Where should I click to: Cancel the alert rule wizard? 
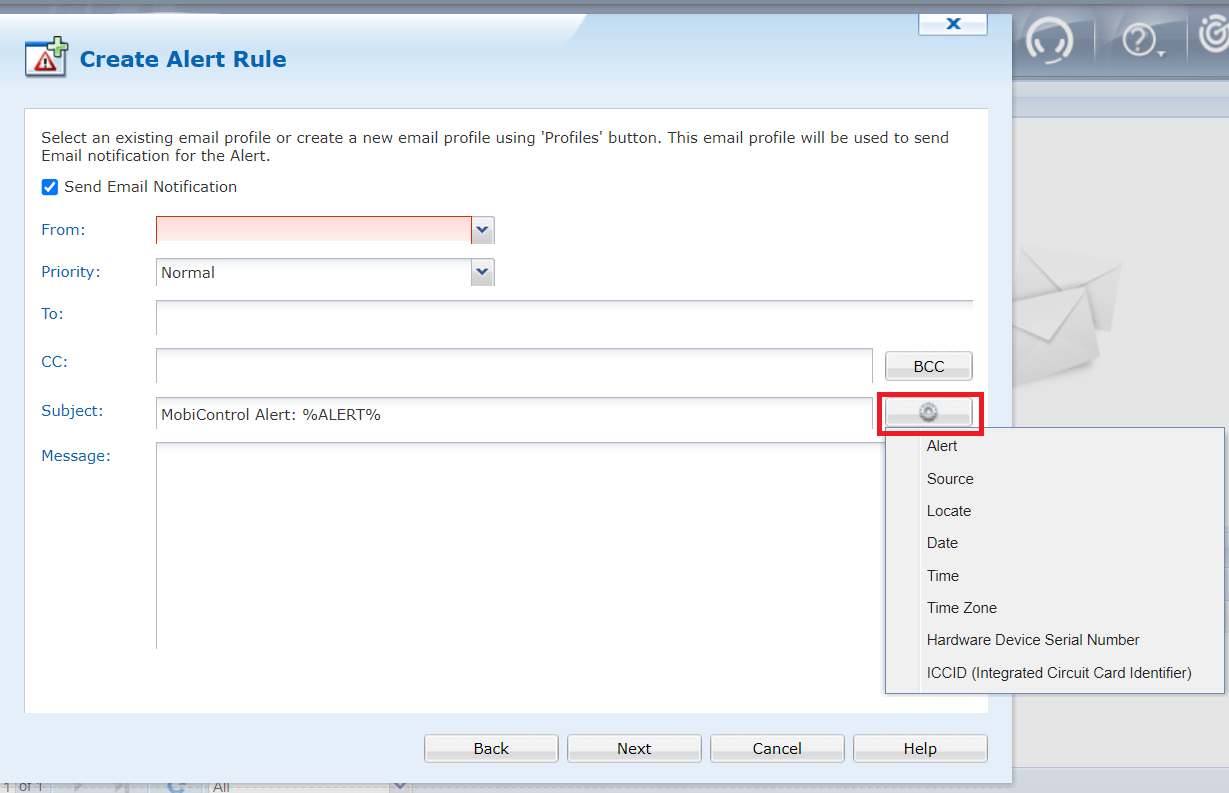point(777,748)
